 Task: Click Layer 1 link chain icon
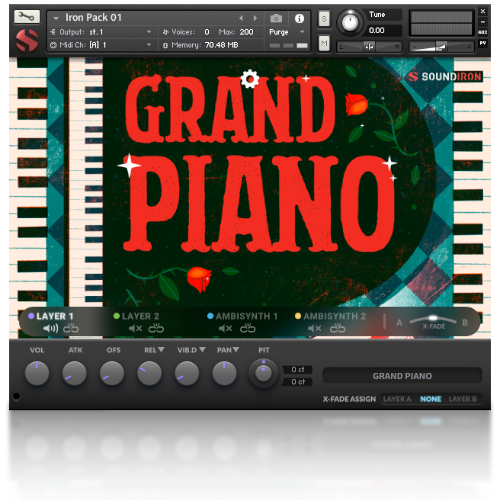coord(71,328)
